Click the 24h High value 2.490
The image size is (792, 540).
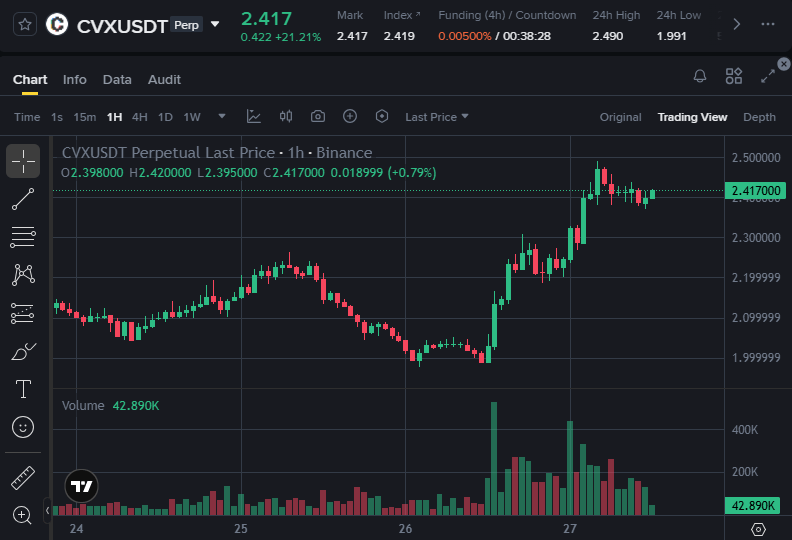tap(608, 36)
